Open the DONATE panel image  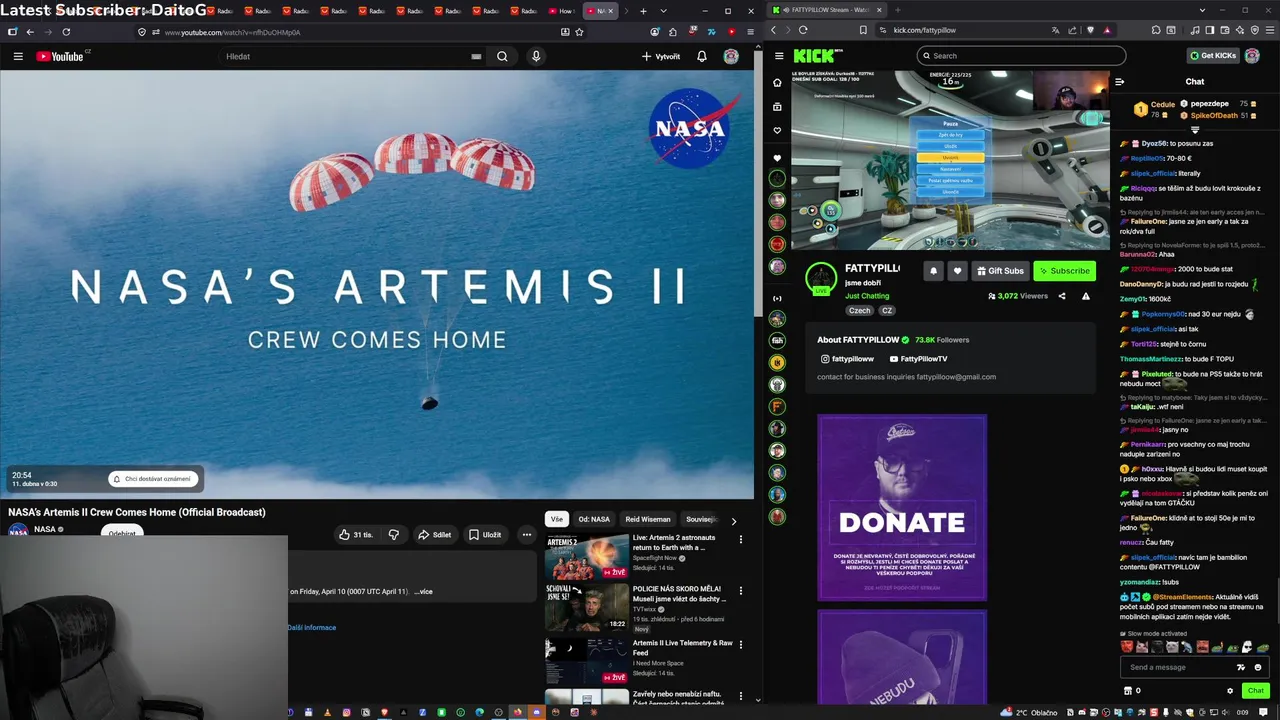[x=902, y=508]
